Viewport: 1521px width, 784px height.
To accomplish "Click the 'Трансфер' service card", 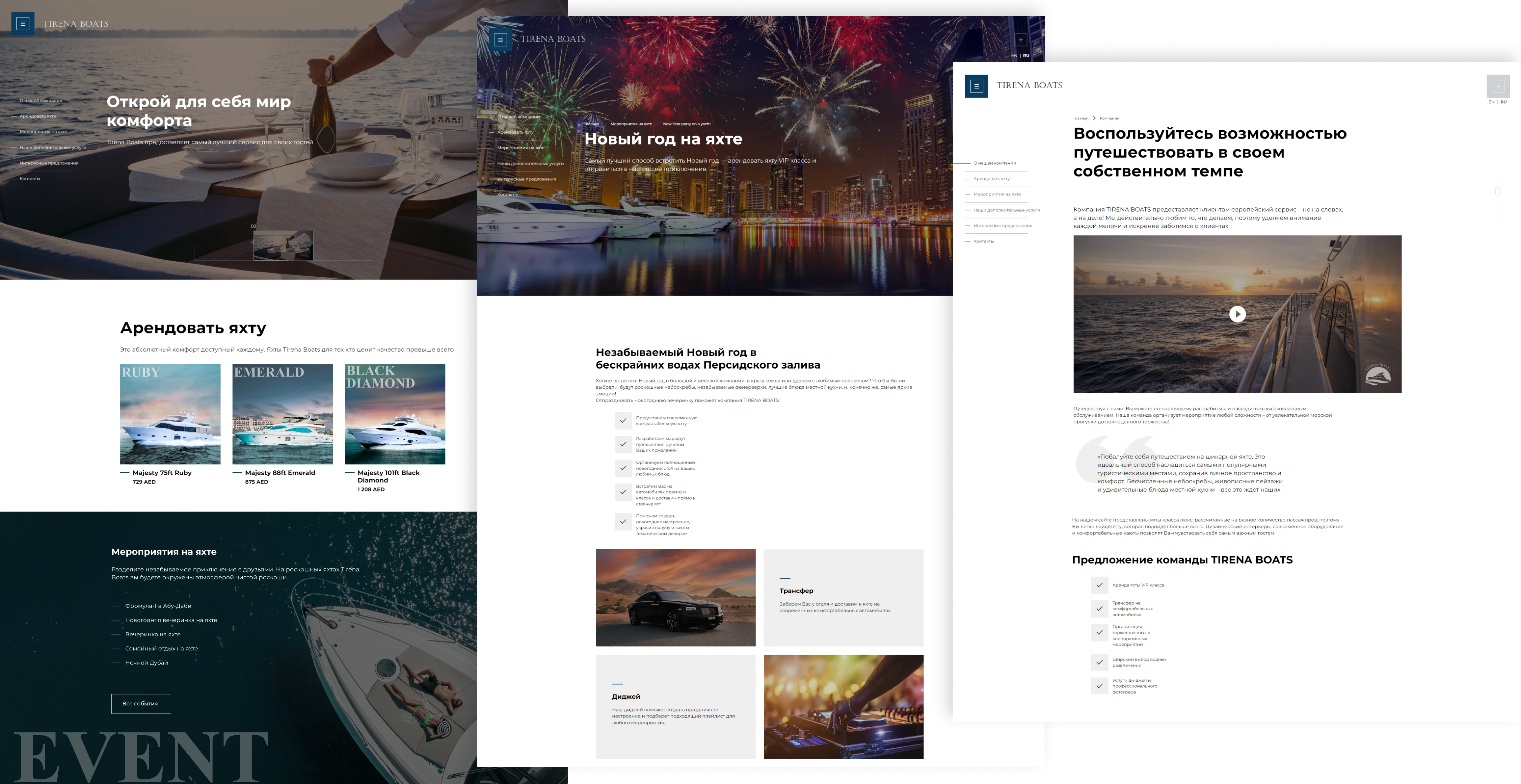I will click(x=843, y=597).
